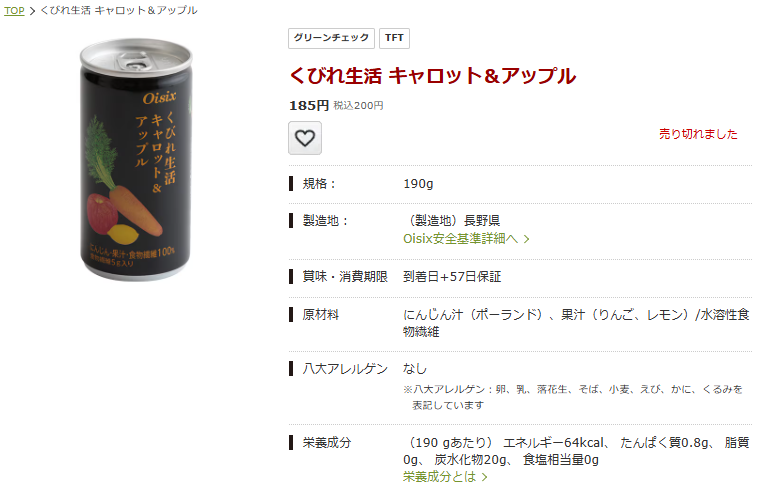This screenshot has width=762, height=488.
Task: Click the breadcrumb arrow separator
Action: click(33, 11)
